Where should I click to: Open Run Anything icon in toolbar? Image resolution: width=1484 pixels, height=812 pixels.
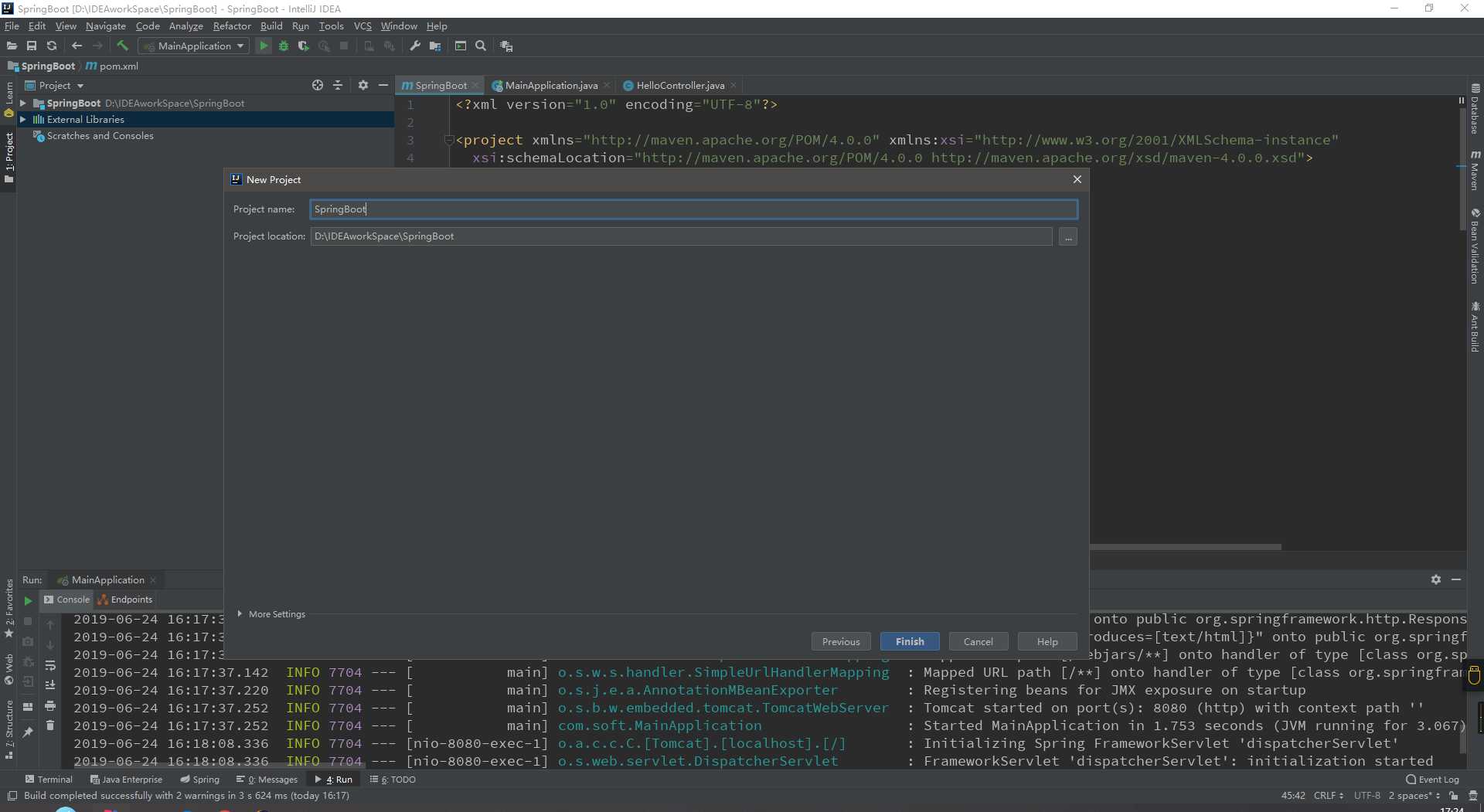tap(461, 46)
